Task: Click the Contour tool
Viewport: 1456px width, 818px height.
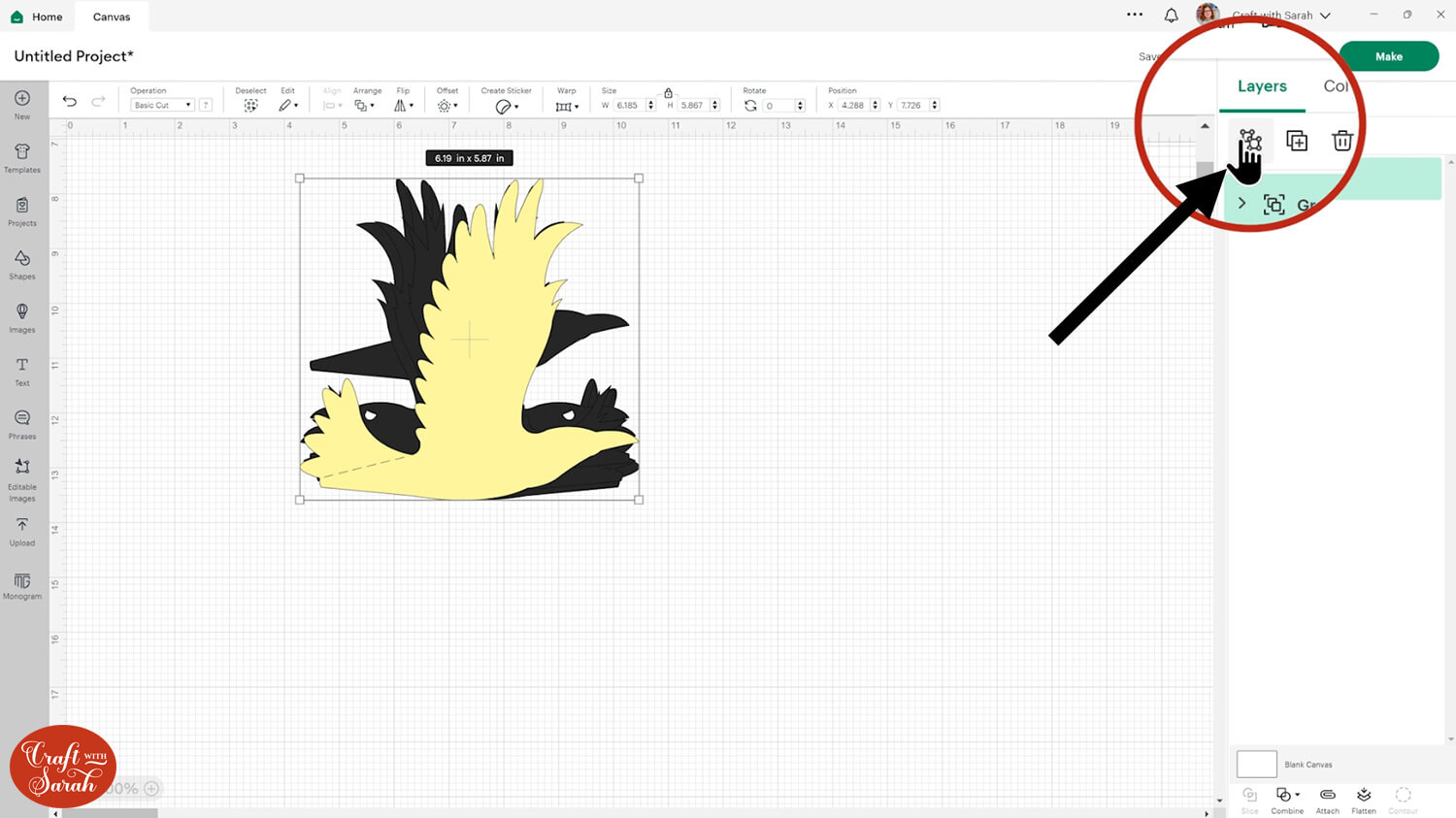Action: pos(1403,801)
